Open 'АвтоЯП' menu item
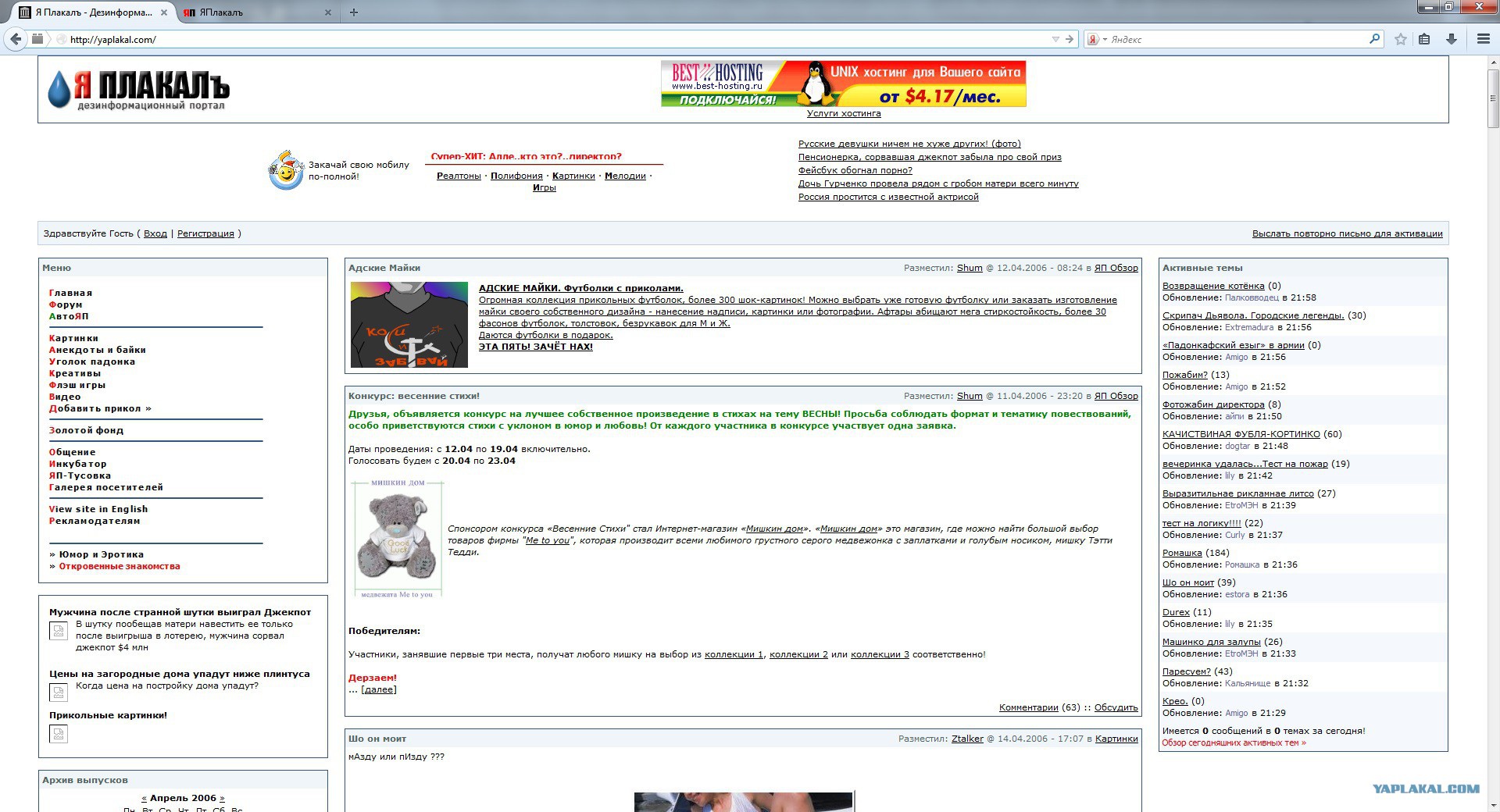This screenshot has height=812, width=1500. point(69,316)
